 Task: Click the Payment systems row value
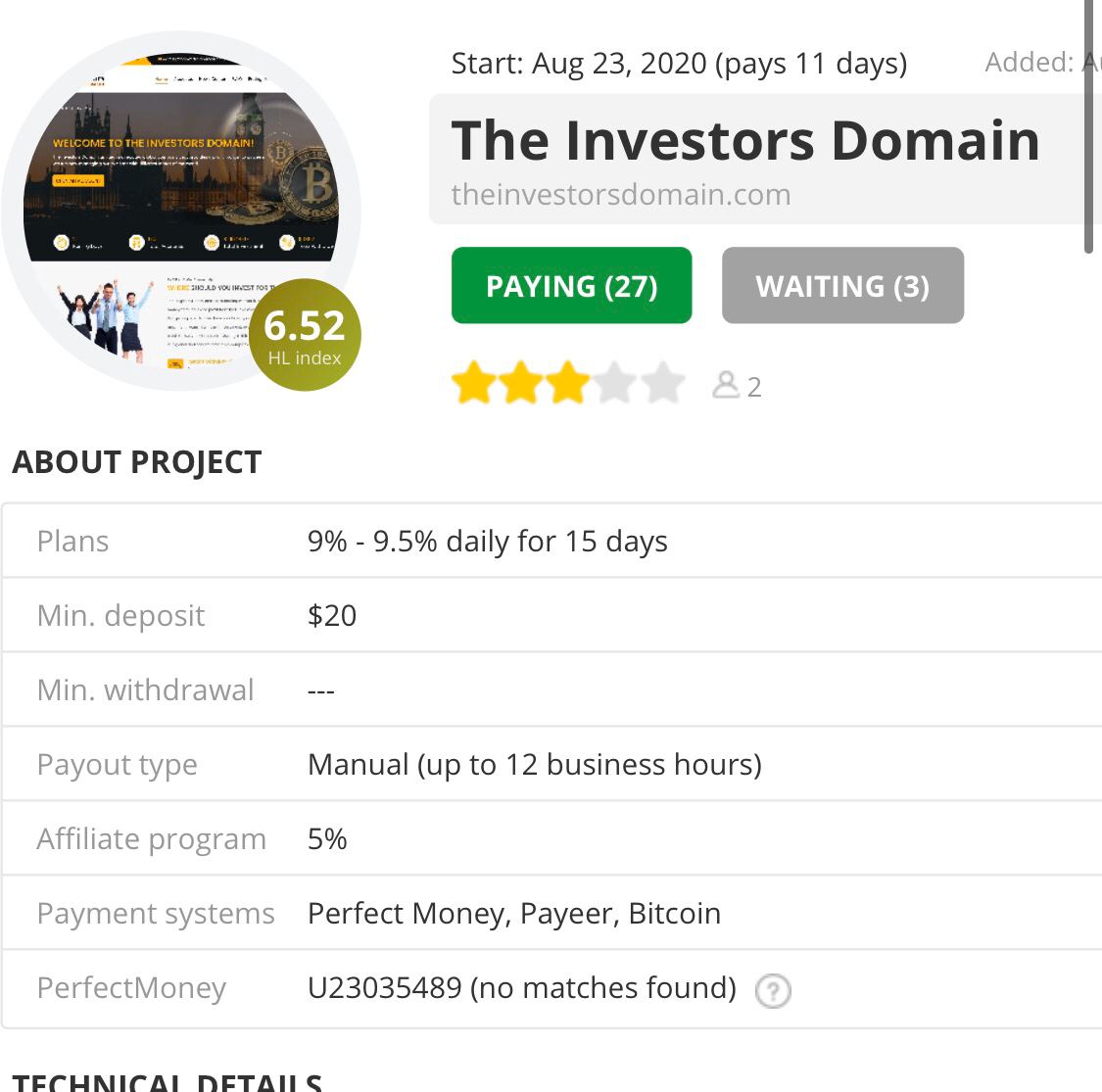point(513,914)
